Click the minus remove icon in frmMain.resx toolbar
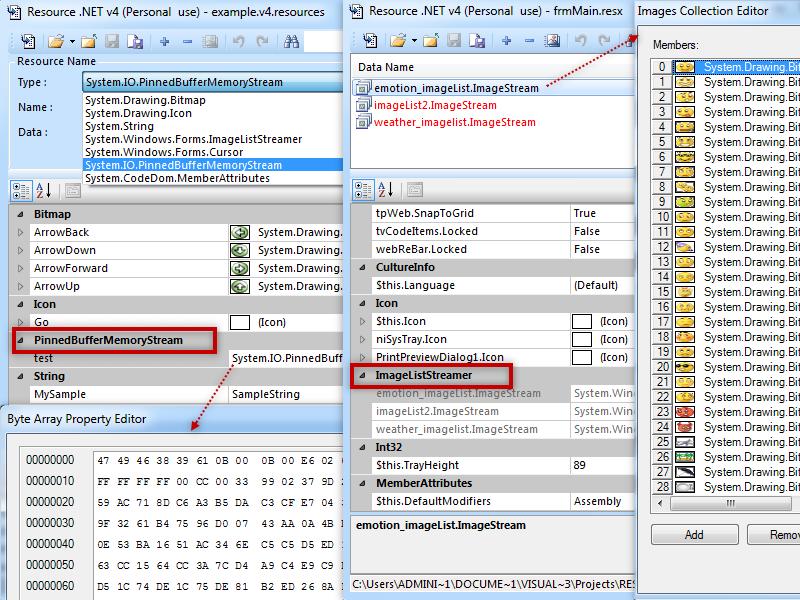The height and width of the screenshot is (600, 800). pos(529,41)
